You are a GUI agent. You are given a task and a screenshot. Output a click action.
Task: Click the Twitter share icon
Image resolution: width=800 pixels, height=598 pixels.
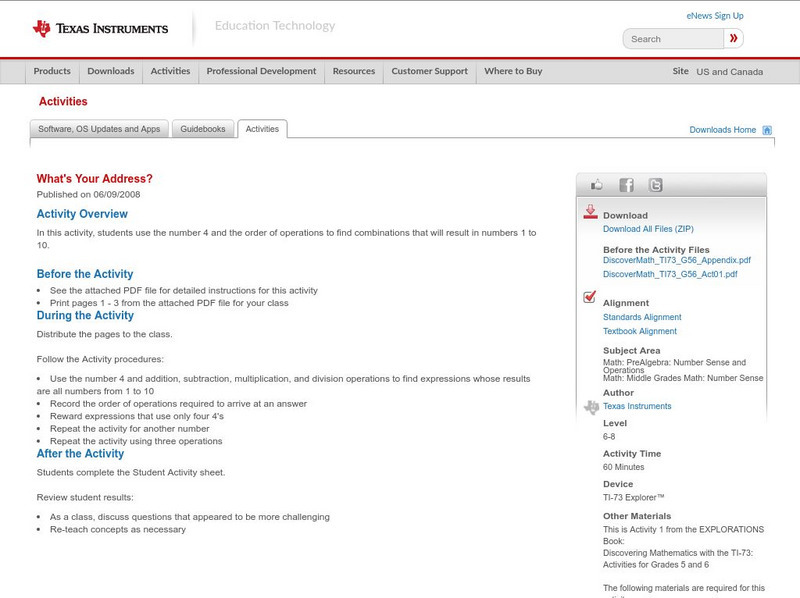coord(655,184)
